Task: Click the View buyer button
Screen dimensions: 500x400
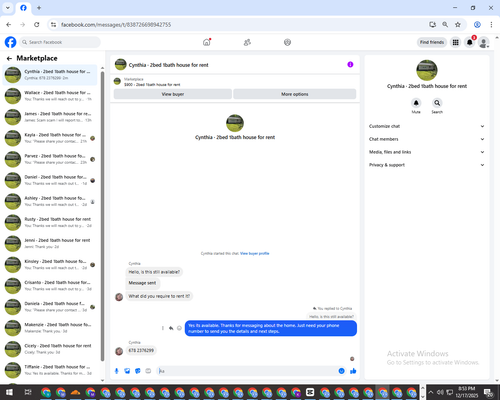Action: 173,94
